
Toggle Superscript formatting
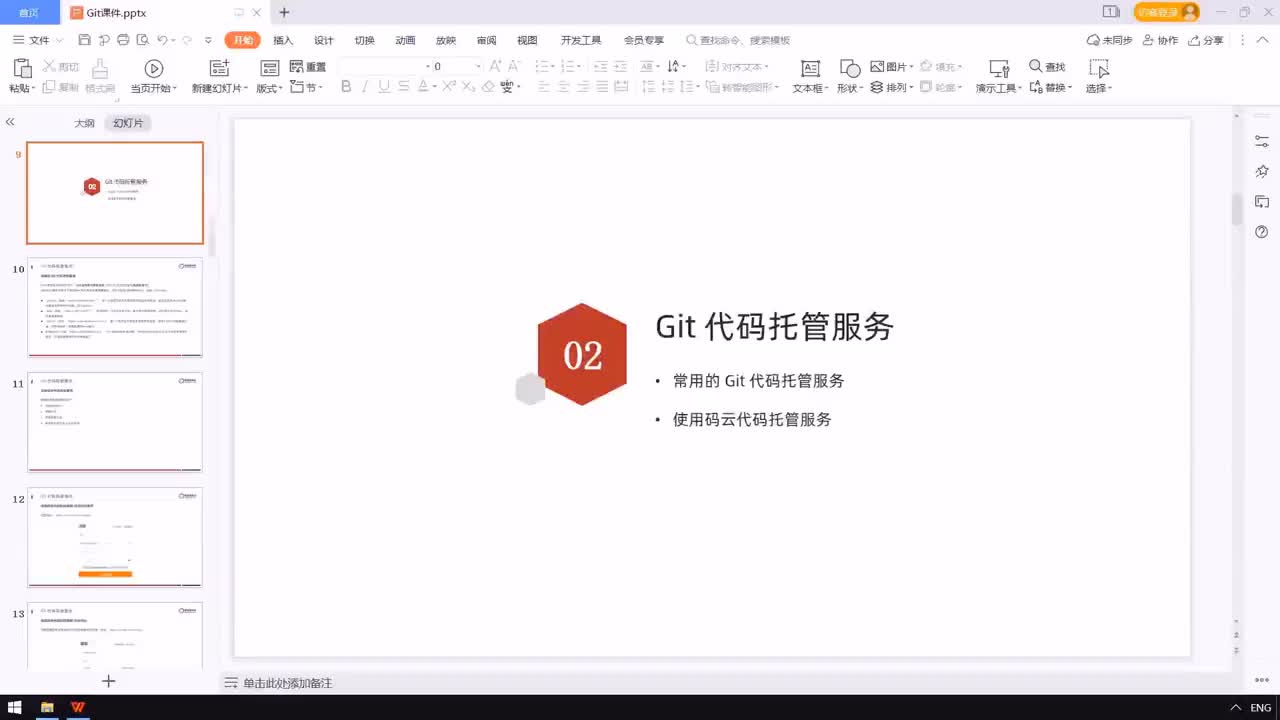(x=449, y=87)
